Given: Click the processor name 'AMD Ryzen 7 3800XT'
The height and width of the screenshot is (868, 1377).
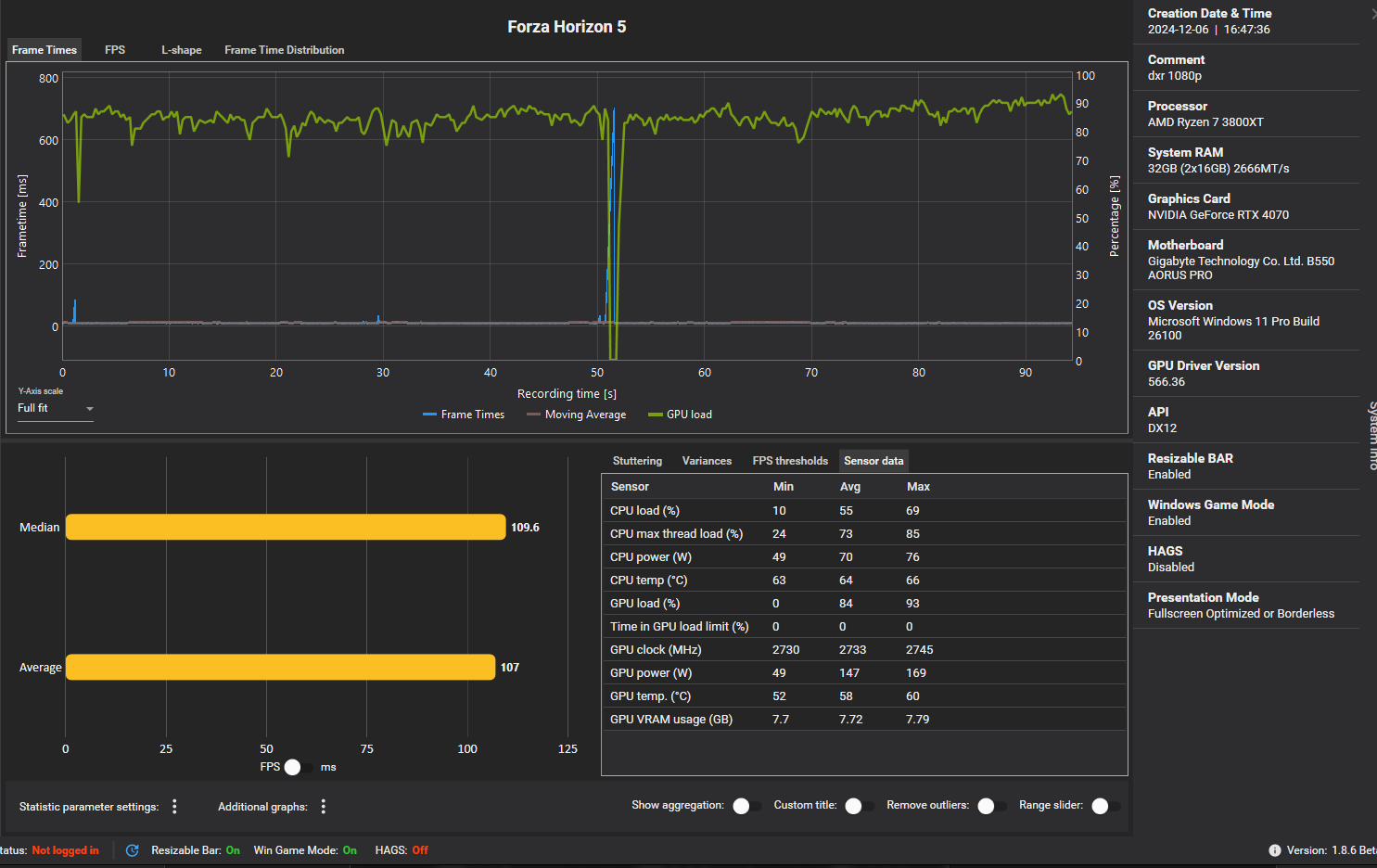Looking at the screenshot, I should tap(1205, 122).
